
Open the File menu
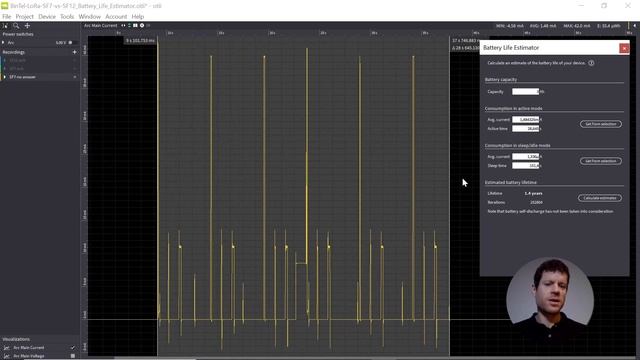click(x=7, y=16)
